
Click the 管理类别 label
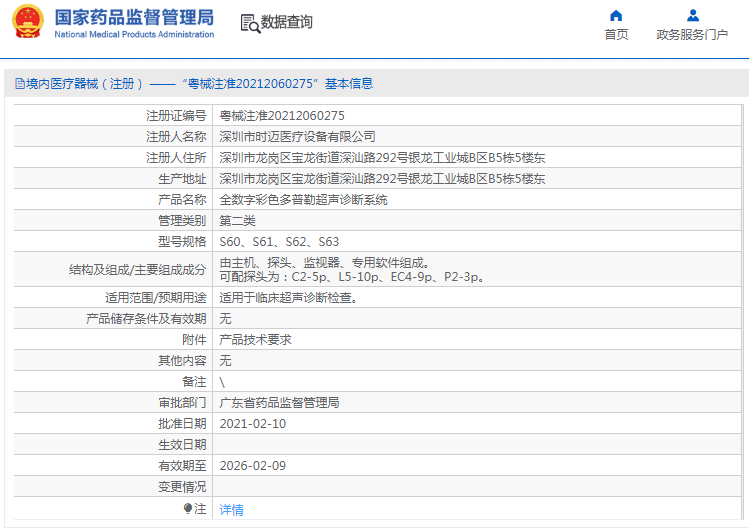coord(182,221)
